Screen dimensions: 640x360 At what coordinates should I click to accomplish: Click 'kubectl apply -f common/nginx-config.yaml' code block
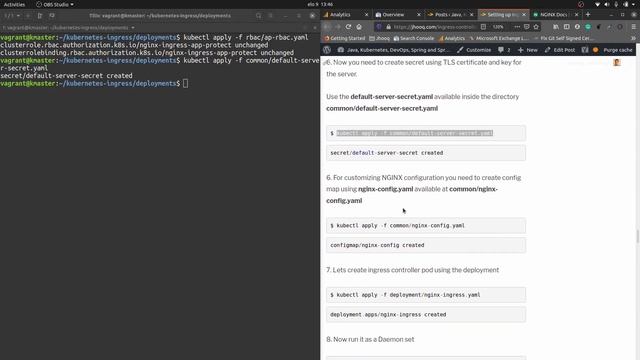426,225
